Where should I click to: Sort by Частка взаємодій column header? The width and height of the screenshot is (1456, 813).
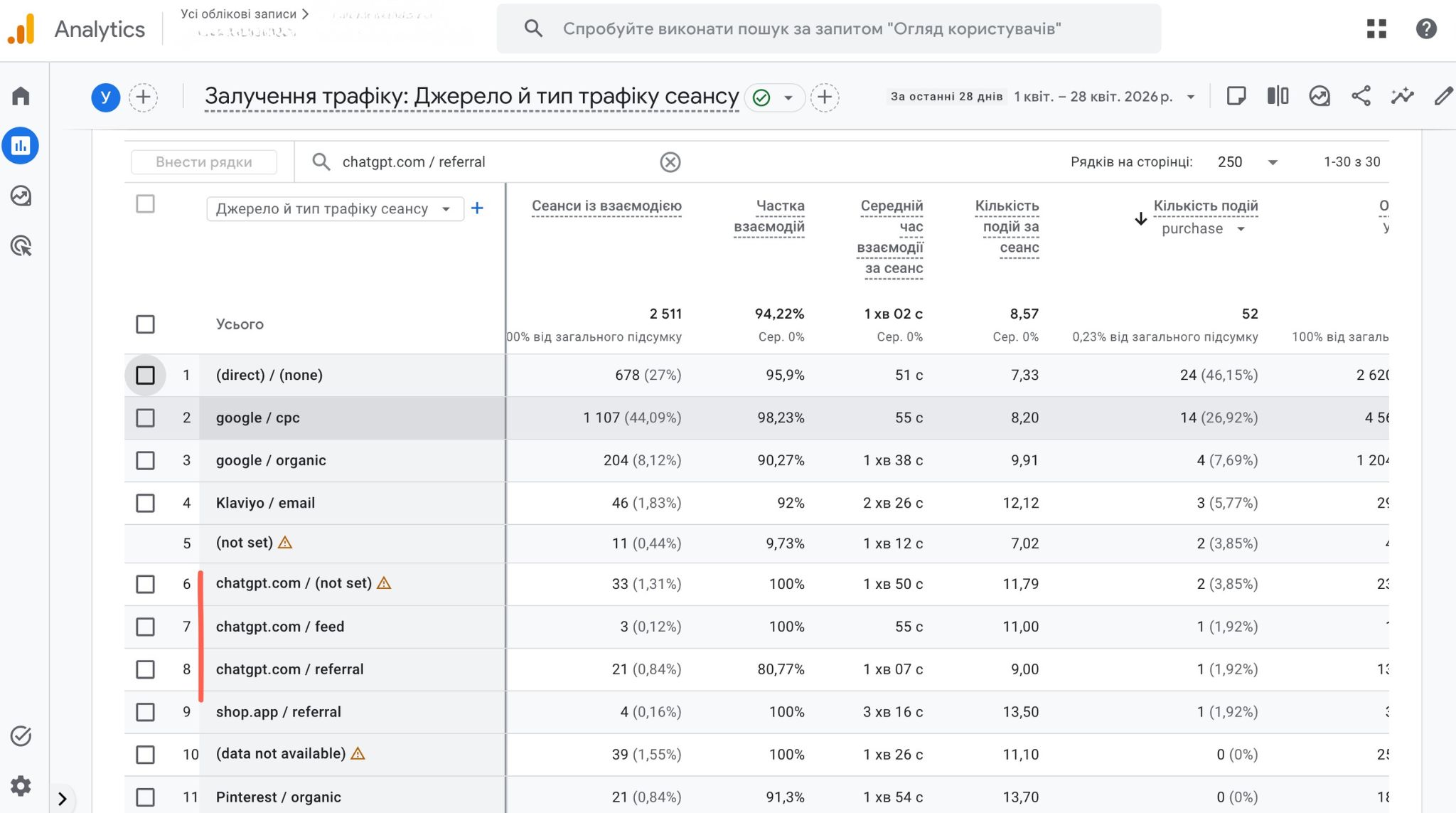pyautogui.click(x=769, y=216)
